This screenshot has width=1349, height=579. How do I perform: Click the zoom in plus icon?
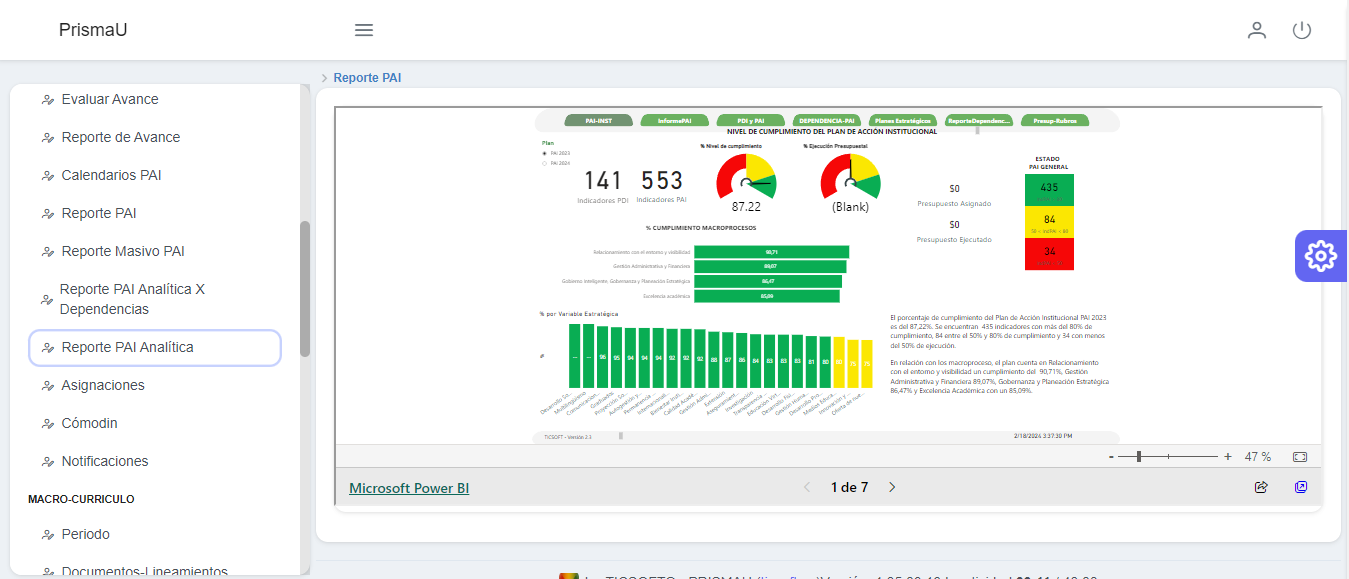point(1228,457)
